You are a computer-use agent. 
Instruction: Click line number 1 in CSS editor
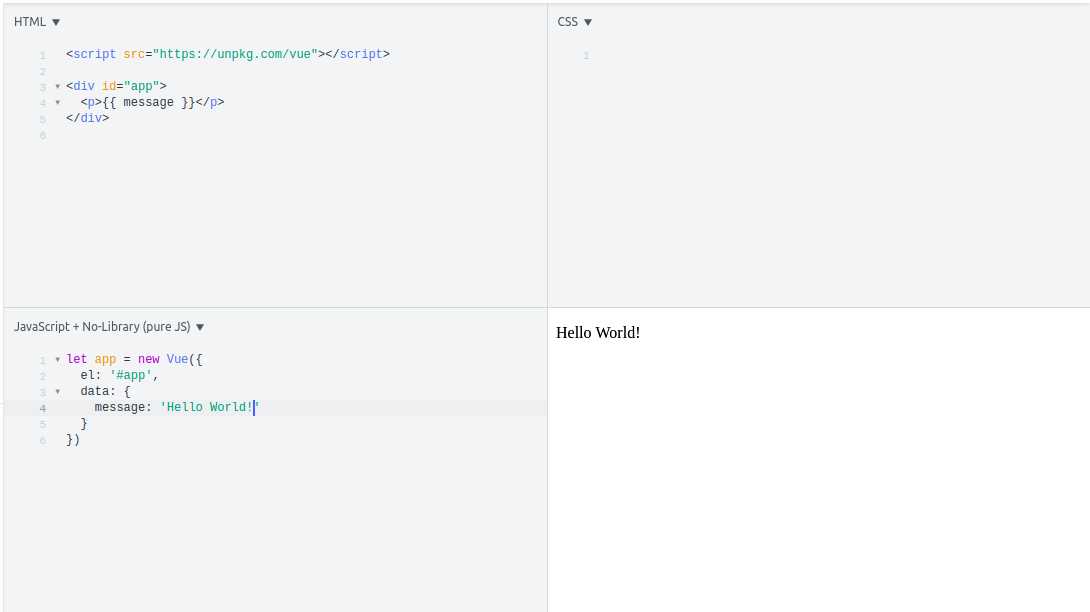click(586, 55)
